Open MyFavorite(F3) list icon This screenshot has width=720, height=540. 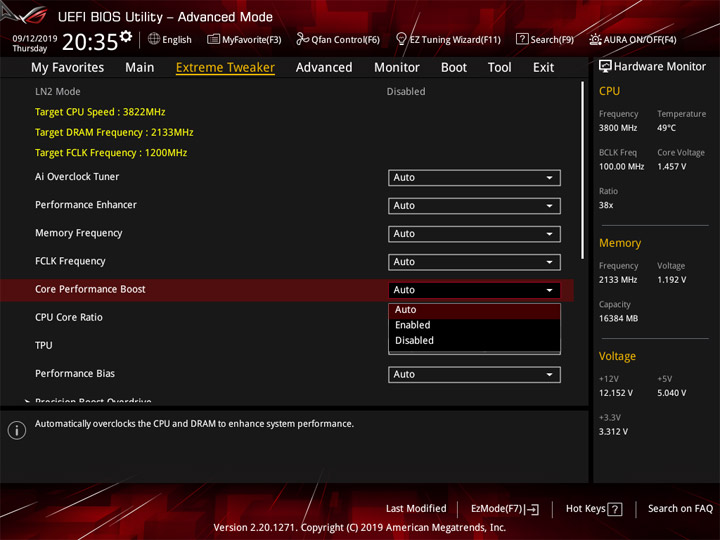(x=213, y=39)
